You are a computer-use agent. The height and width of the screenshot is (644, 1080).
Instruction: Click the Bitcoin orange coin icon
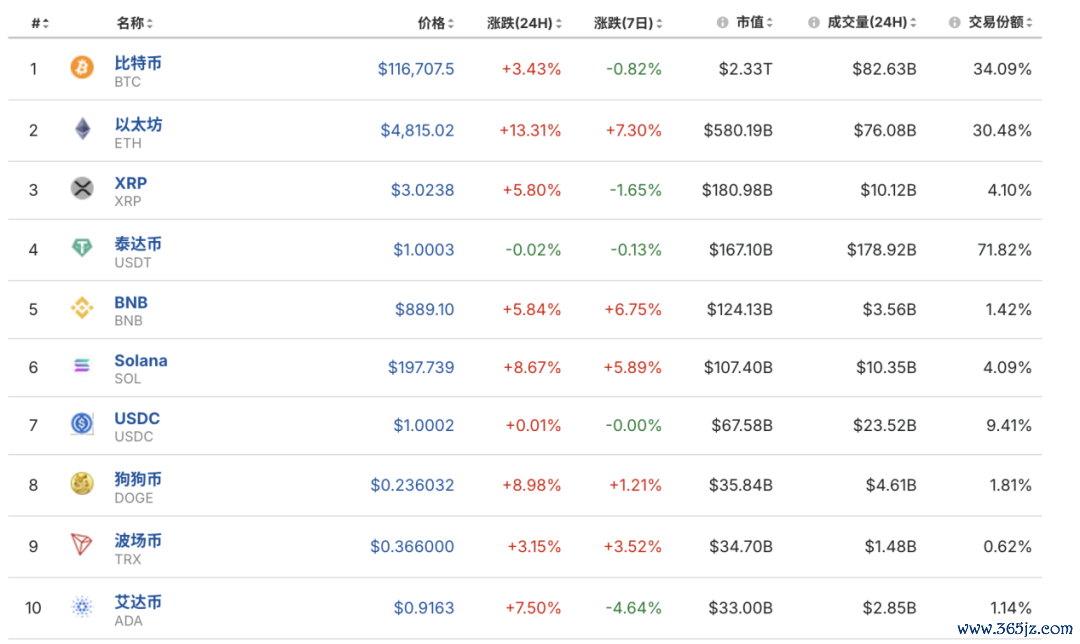click(82, 67)
